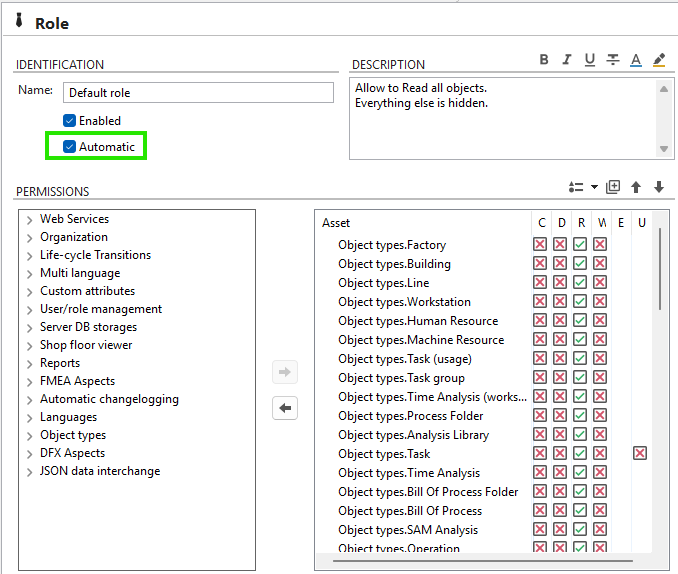This screenshot has height=574, width=678.
Task: Apply strikethrough formatting to the description
Action: pyautogui.click(x=613, y=60)
